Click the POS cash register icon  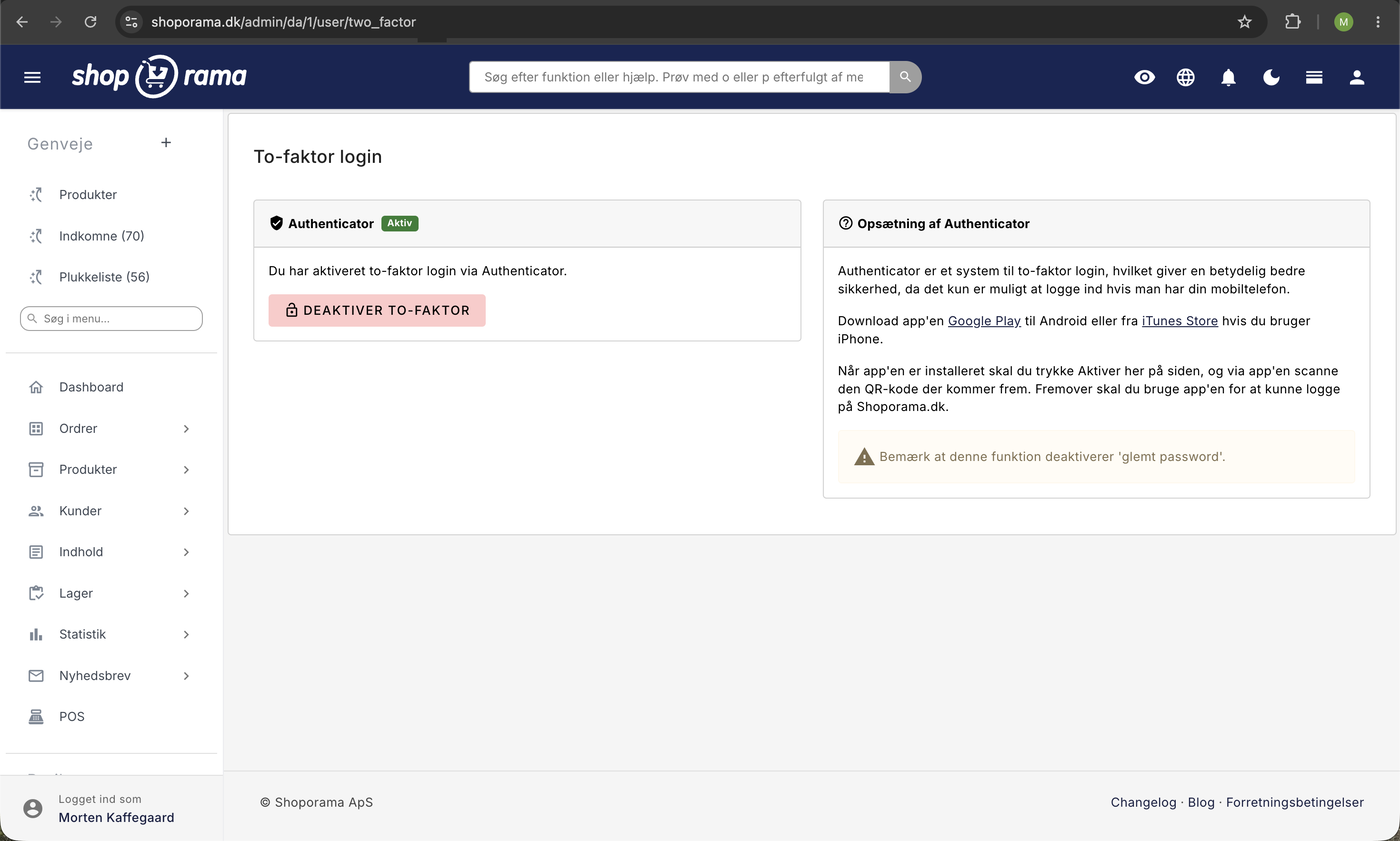pos(36,717)
